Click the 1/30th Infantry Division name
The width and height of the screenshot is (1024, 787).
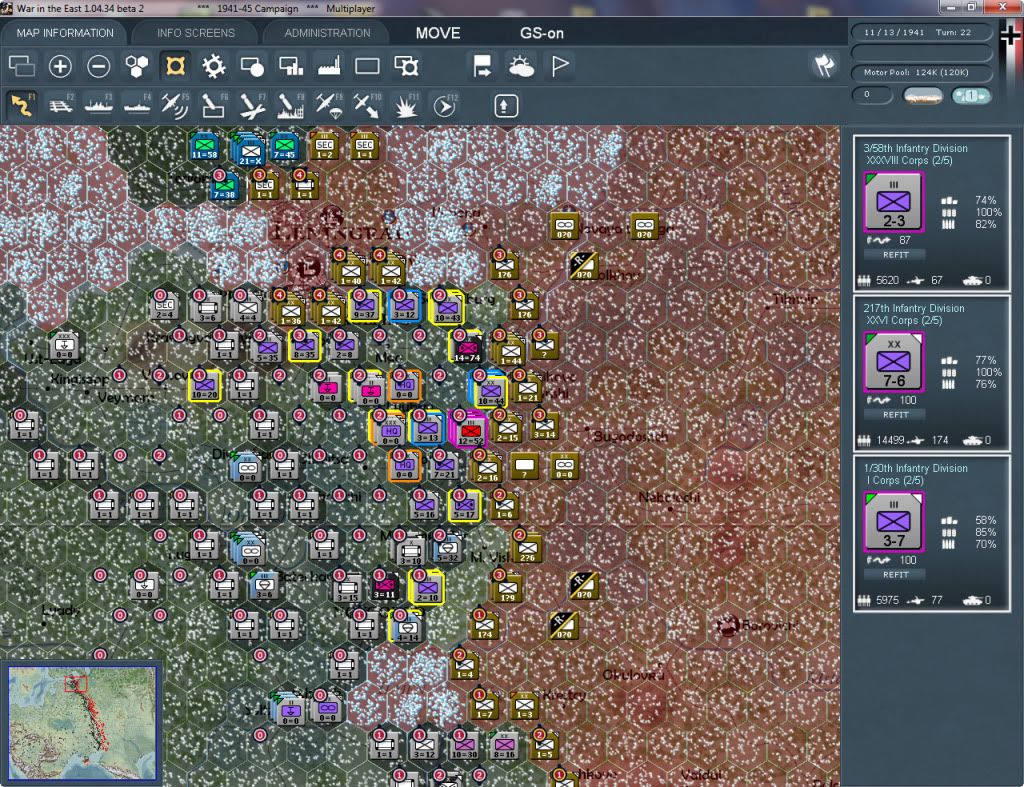click(915, 468)
